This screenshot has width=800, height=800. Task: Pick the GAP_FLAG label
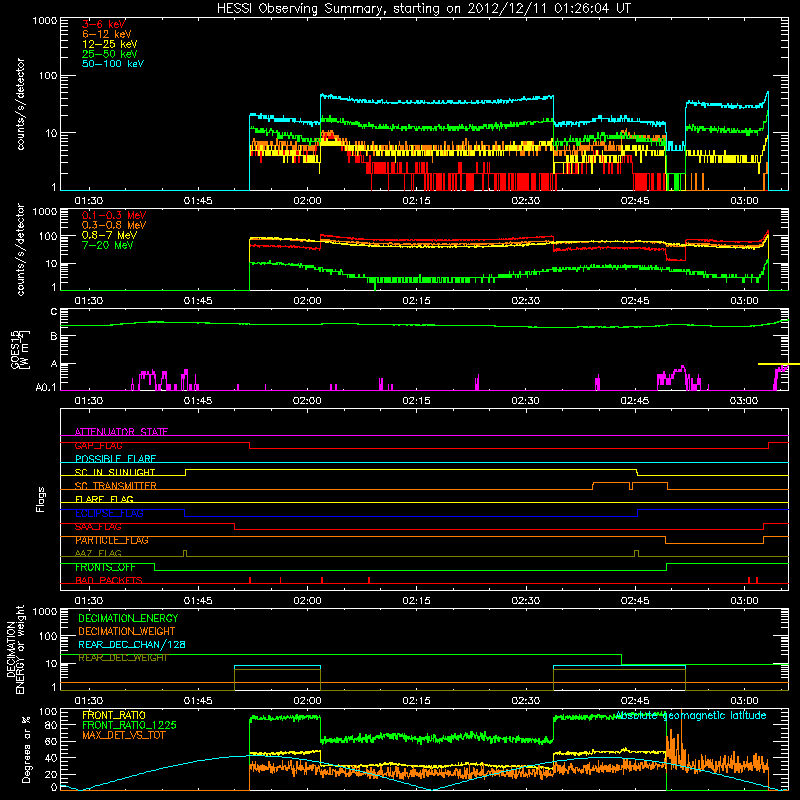pos(98,445)
